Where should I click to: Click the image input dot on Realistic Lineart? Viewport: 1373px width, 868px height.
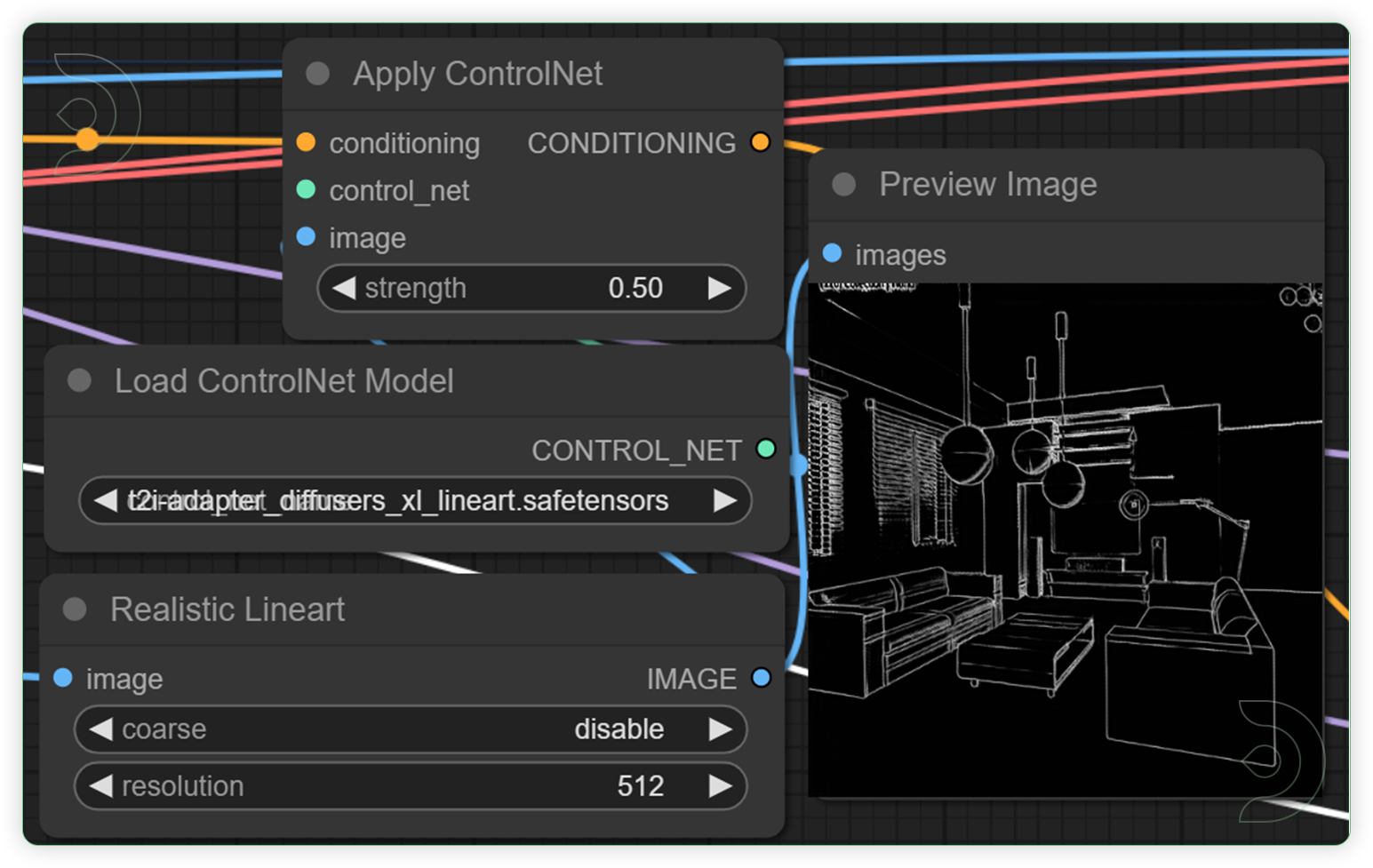[x=62, y=678]
